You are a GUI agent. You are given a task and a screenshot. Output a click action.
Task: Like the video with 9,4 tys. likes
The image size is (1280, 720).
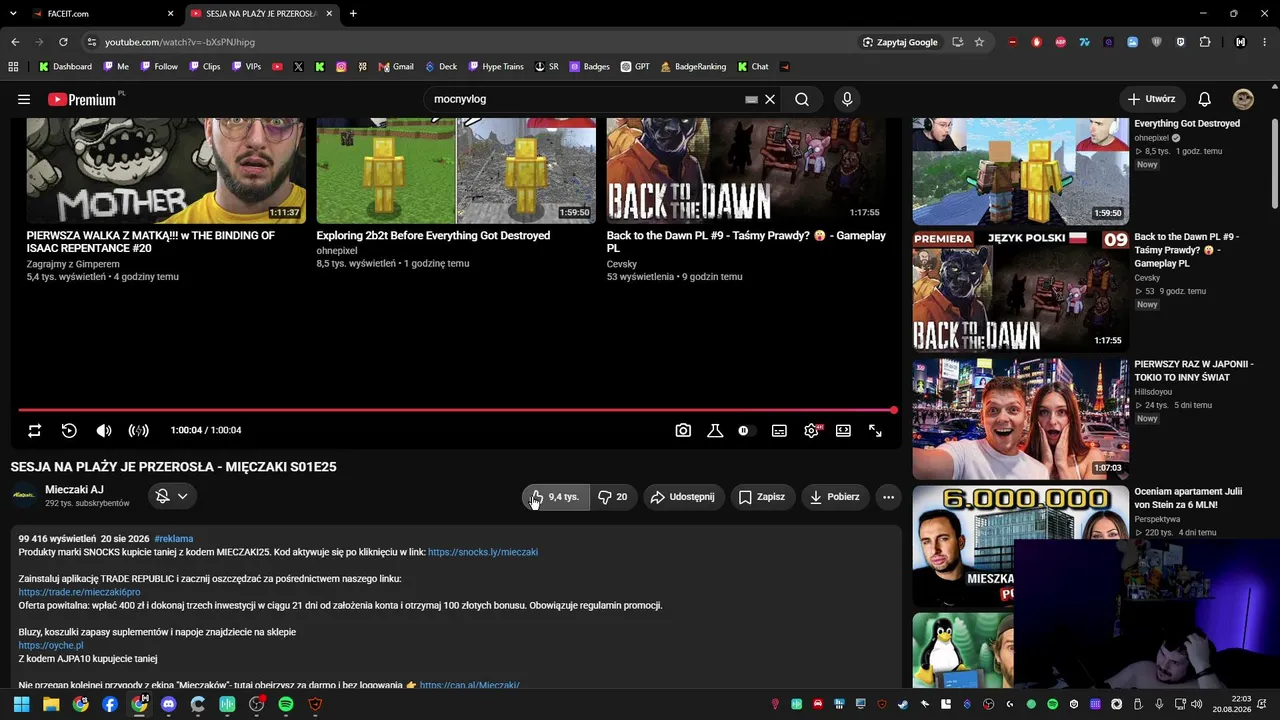point(556,497)
